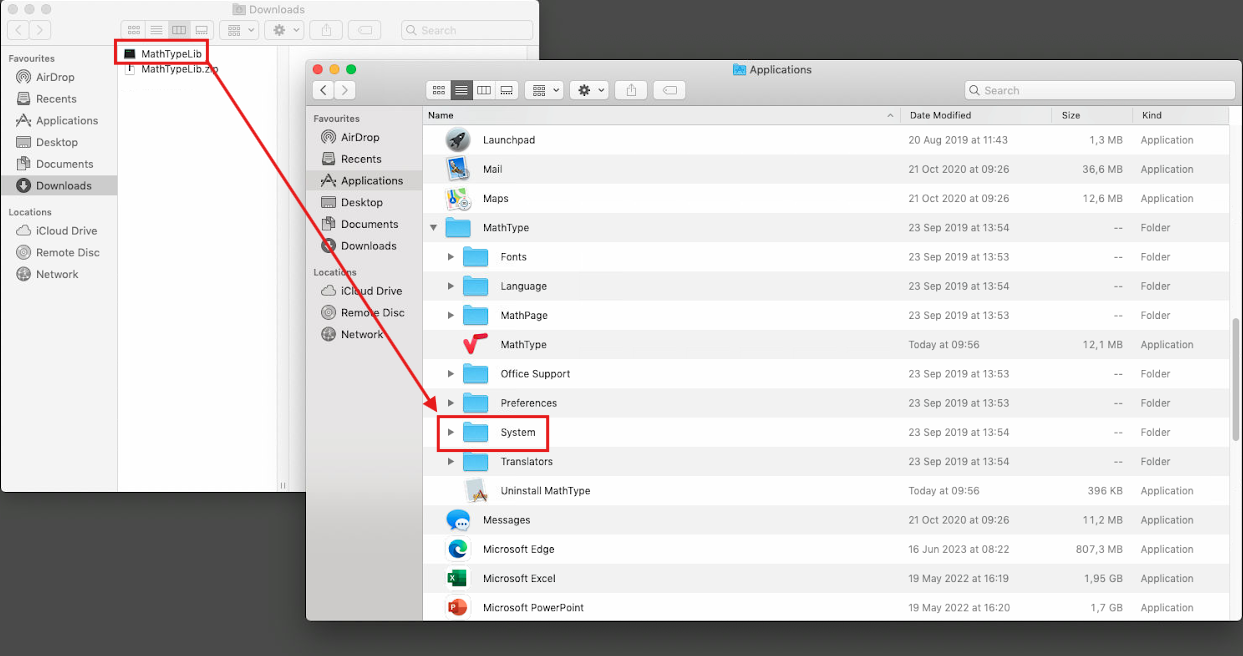Image resolution: width=1243 pixels, height=656 pixels.
Task: Go forward in Applications window
Action: point(345,90)
